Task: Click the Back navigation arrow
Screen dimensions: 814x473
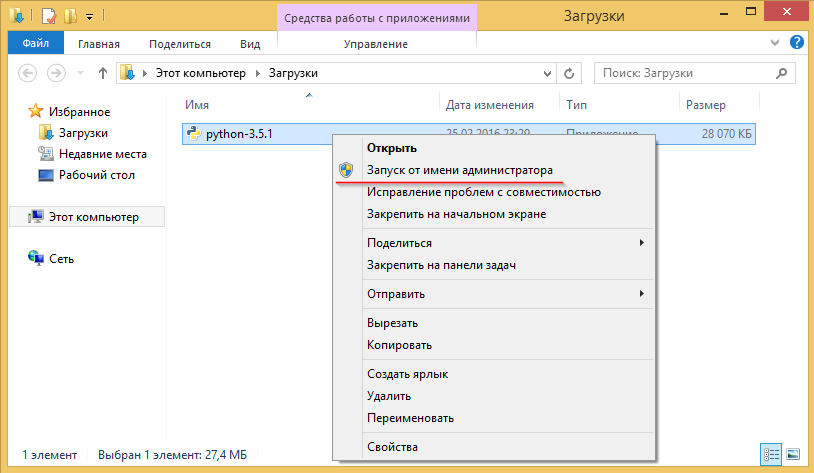Action: pyautogui.click(x=28, y=73)
